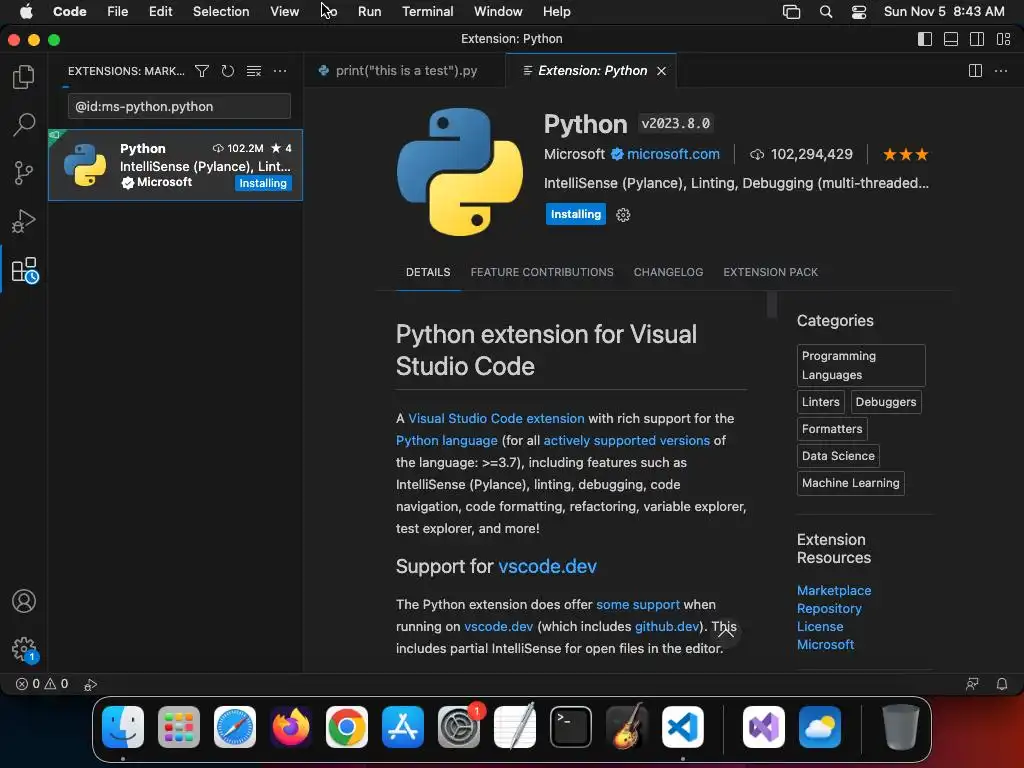Open the feedback icon in status bar
Screen dimensions: 1024x768
pyautogui.click(x=972, y=684)
